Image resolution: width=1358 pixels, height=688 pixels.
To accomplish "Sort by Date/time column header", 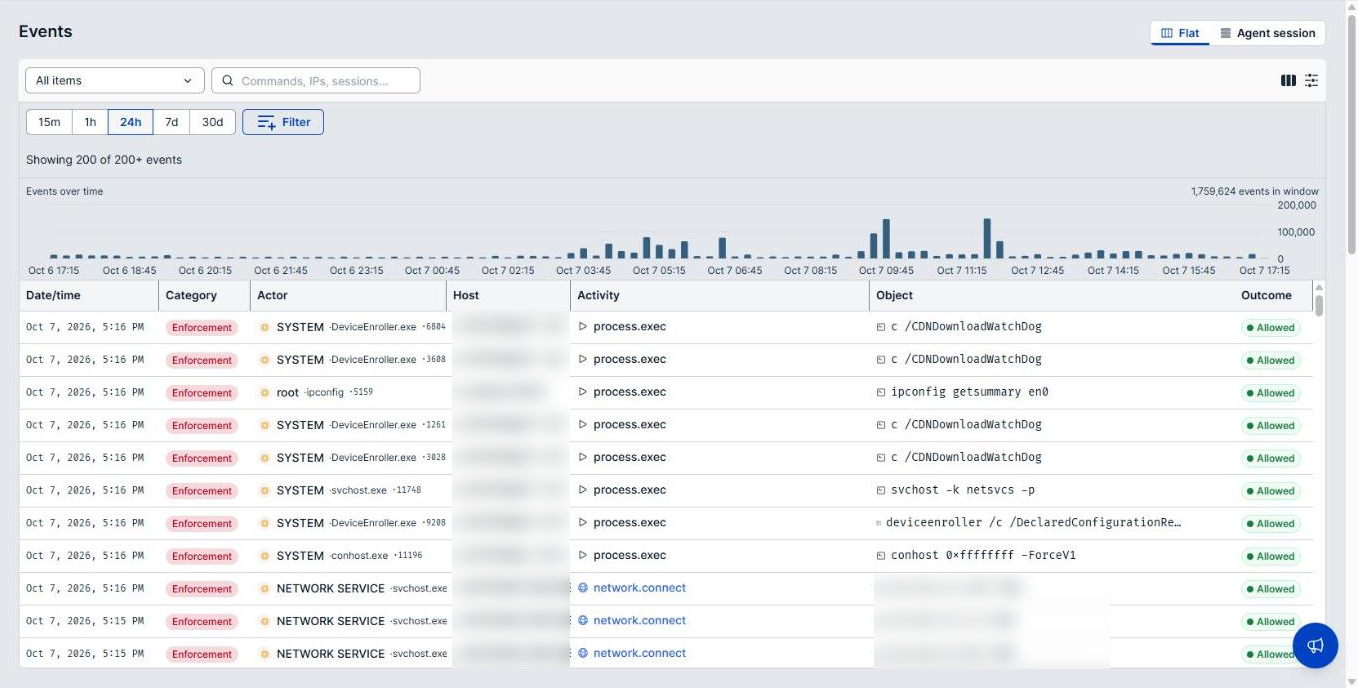I will pyautogui.click(x=53, y=295).
